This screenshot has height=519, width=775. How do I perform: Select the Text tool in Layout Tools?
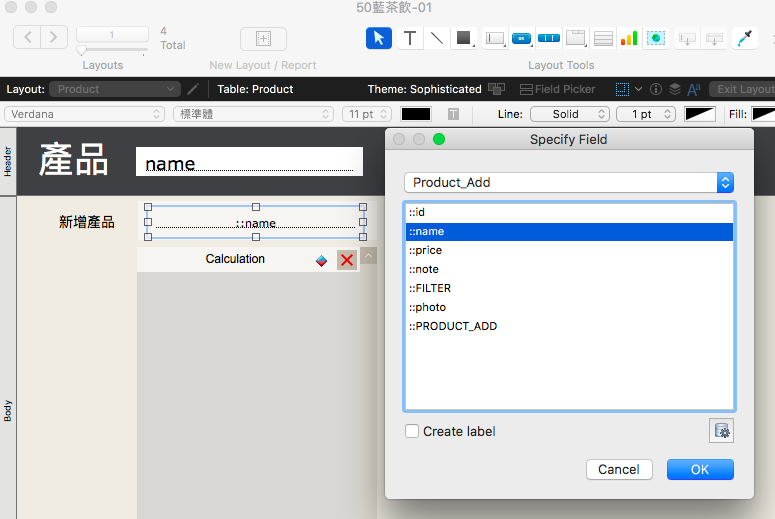[410, 38]
